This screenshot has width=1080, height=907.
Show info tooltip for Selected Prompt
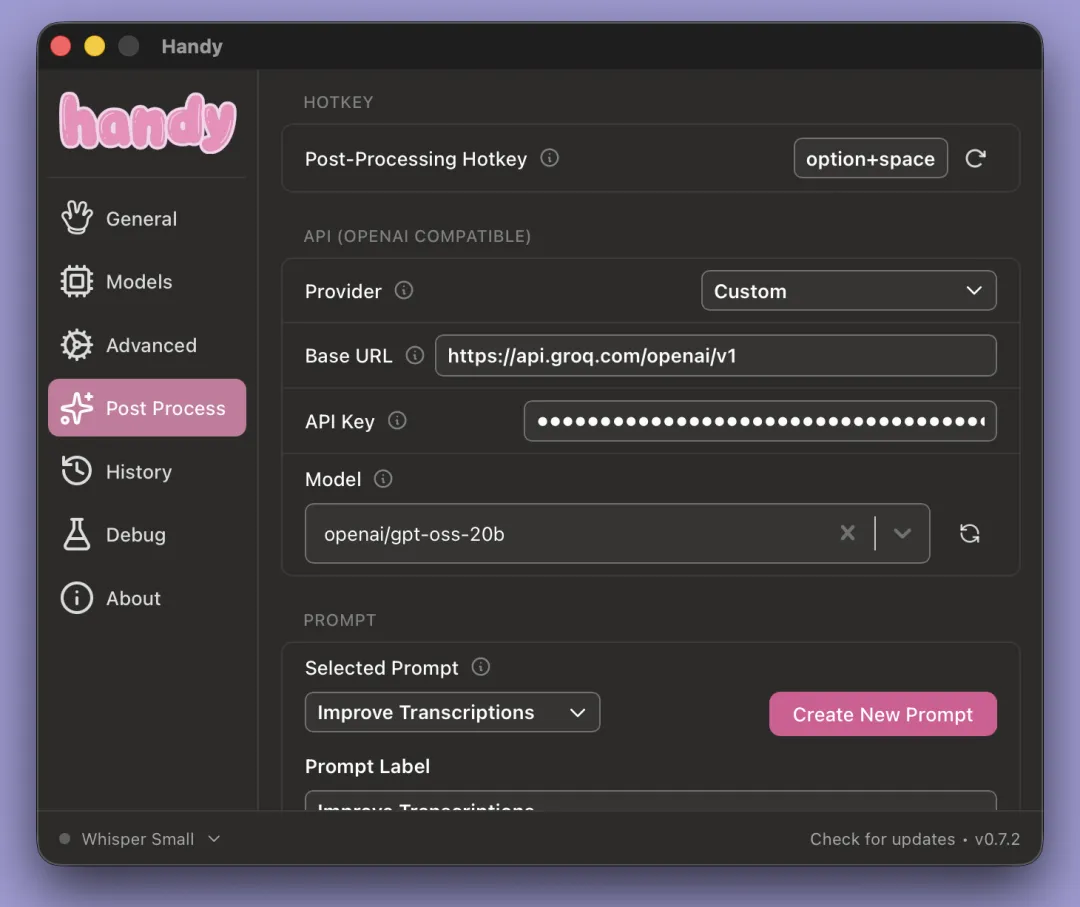pos(481,667)
